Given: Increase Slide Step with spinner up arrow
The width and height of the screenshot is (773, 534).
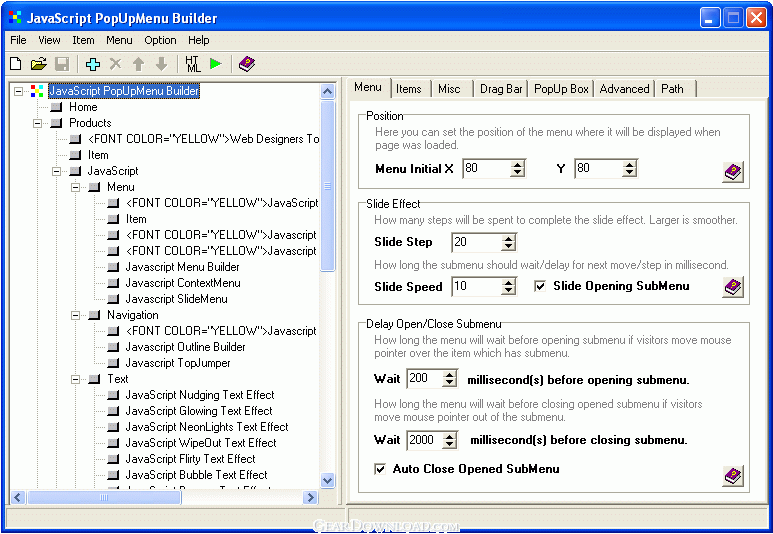Looking at the screenshot, I should (509, 238).
